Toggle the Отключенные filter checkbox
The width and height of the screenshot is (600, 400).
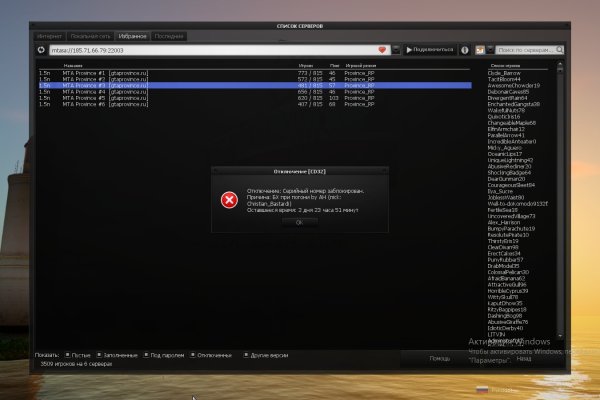coord(193,354)
